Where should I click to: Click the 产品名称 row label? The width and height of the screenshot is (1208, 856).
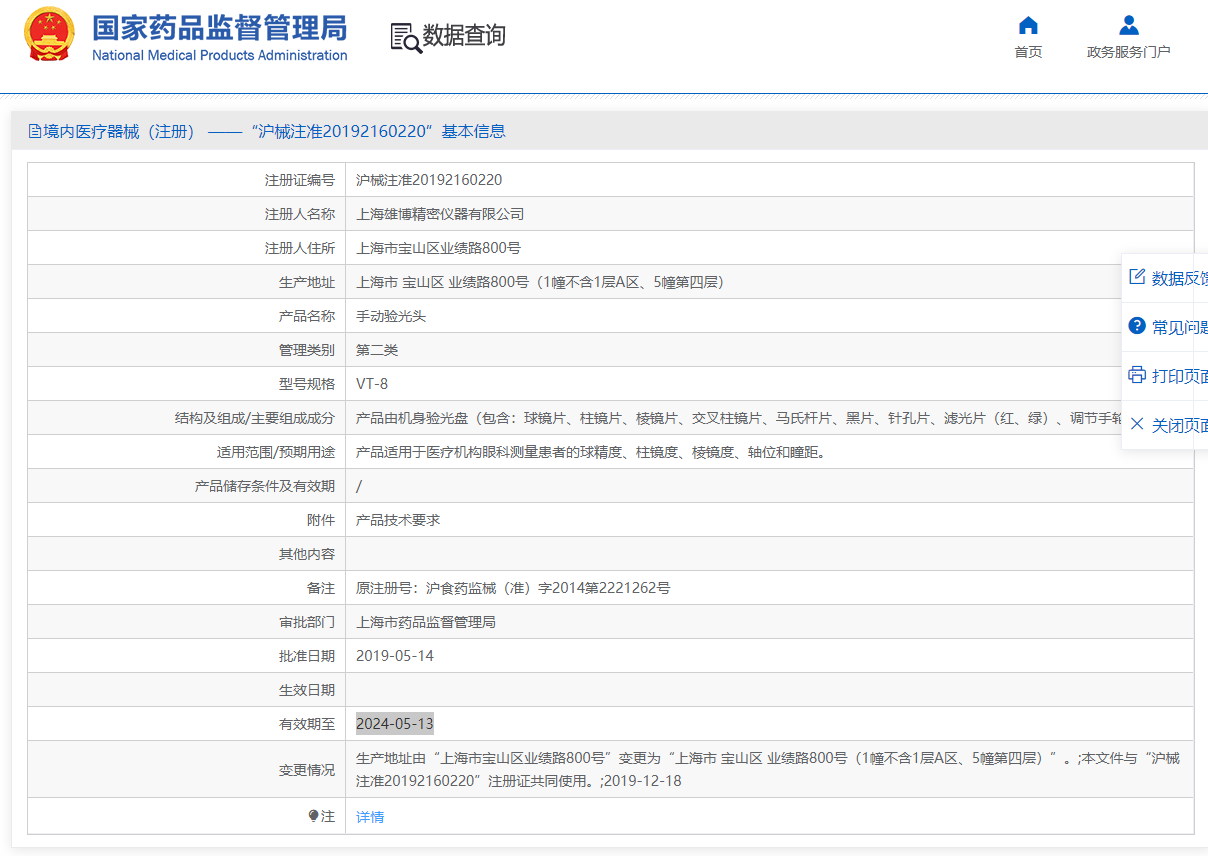coord(307,316)
